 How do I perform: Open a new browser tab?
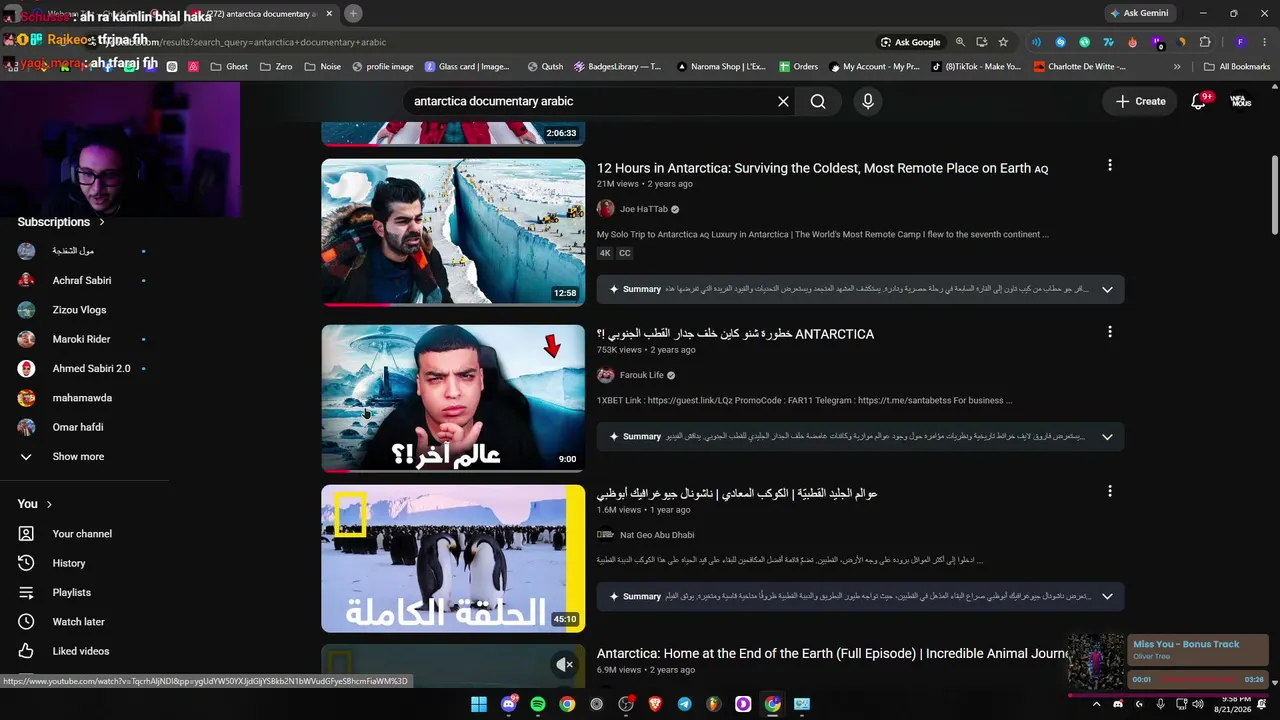click(x=353, y=14)
